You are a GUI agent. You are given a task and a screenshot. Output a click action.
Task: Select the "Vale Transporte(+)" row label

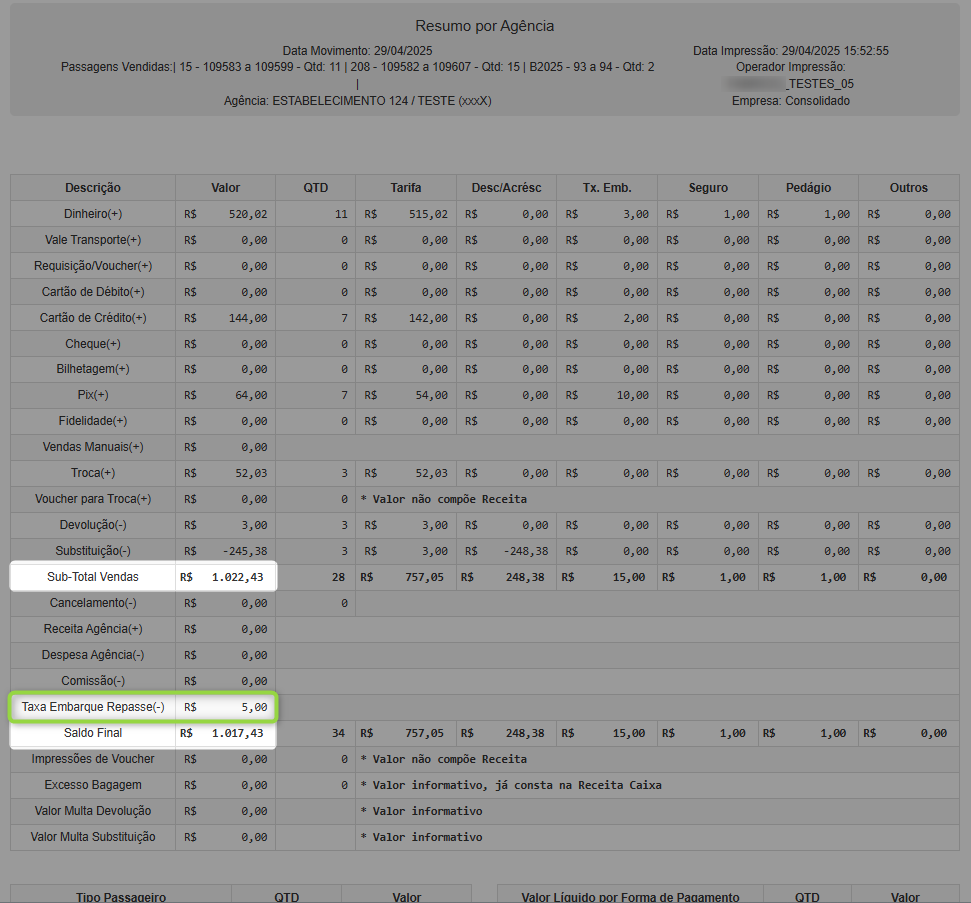pos(93,240)
